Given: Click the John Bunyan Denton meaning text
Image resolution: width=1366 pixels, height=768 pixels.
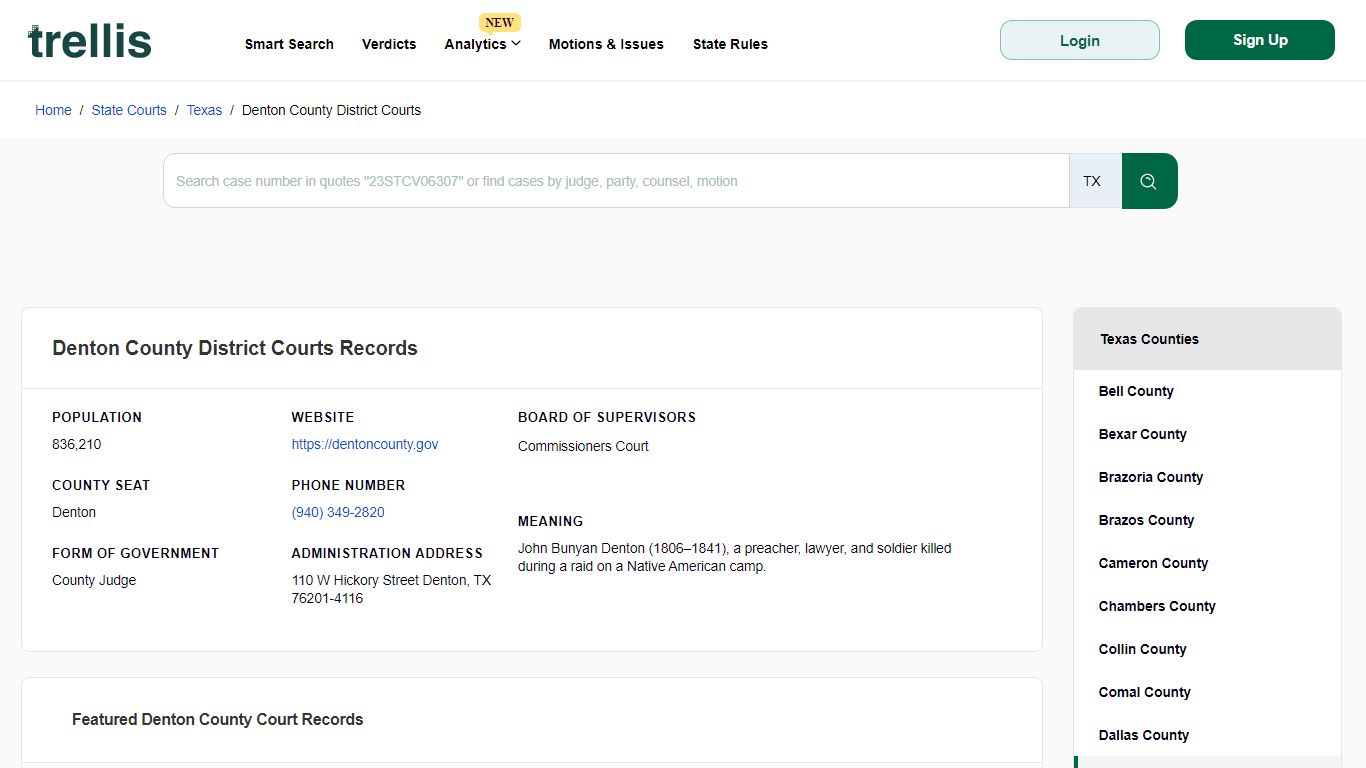Looking at the screenshot, I should pos(735,557).
